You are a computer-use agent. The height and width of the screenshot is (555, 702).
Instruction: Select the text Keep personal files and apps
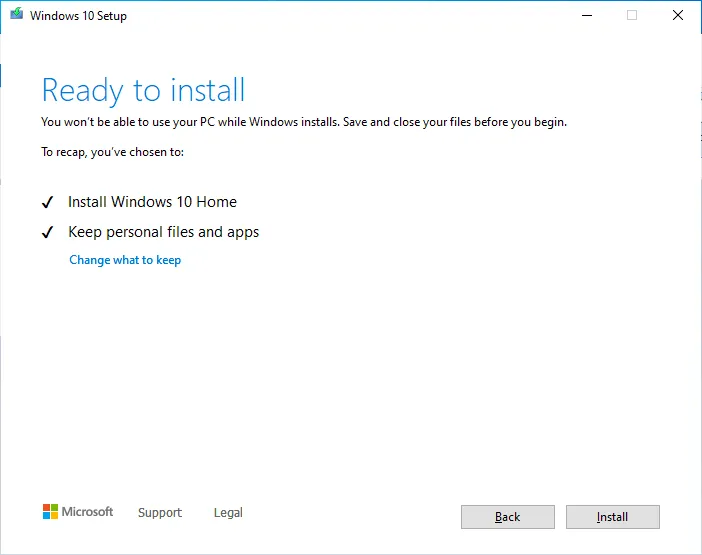[x=163, y=232]
